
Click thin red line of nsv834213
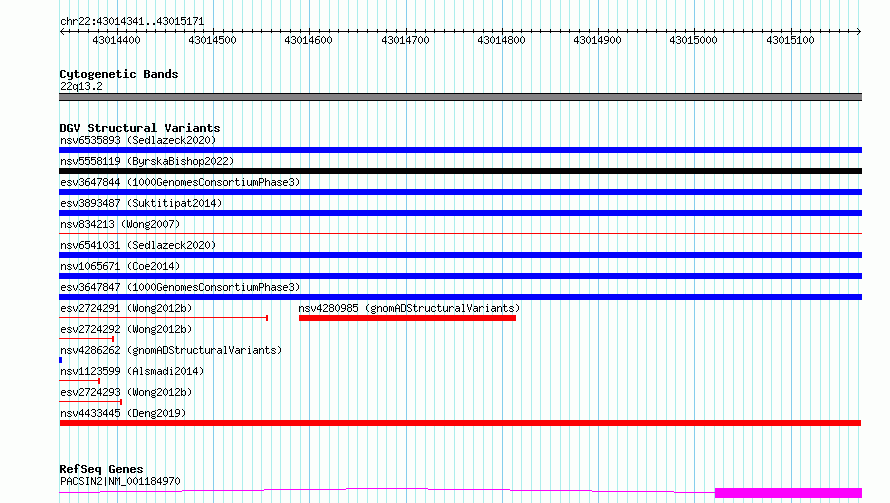pyautogui.click(x=460, y=233)
